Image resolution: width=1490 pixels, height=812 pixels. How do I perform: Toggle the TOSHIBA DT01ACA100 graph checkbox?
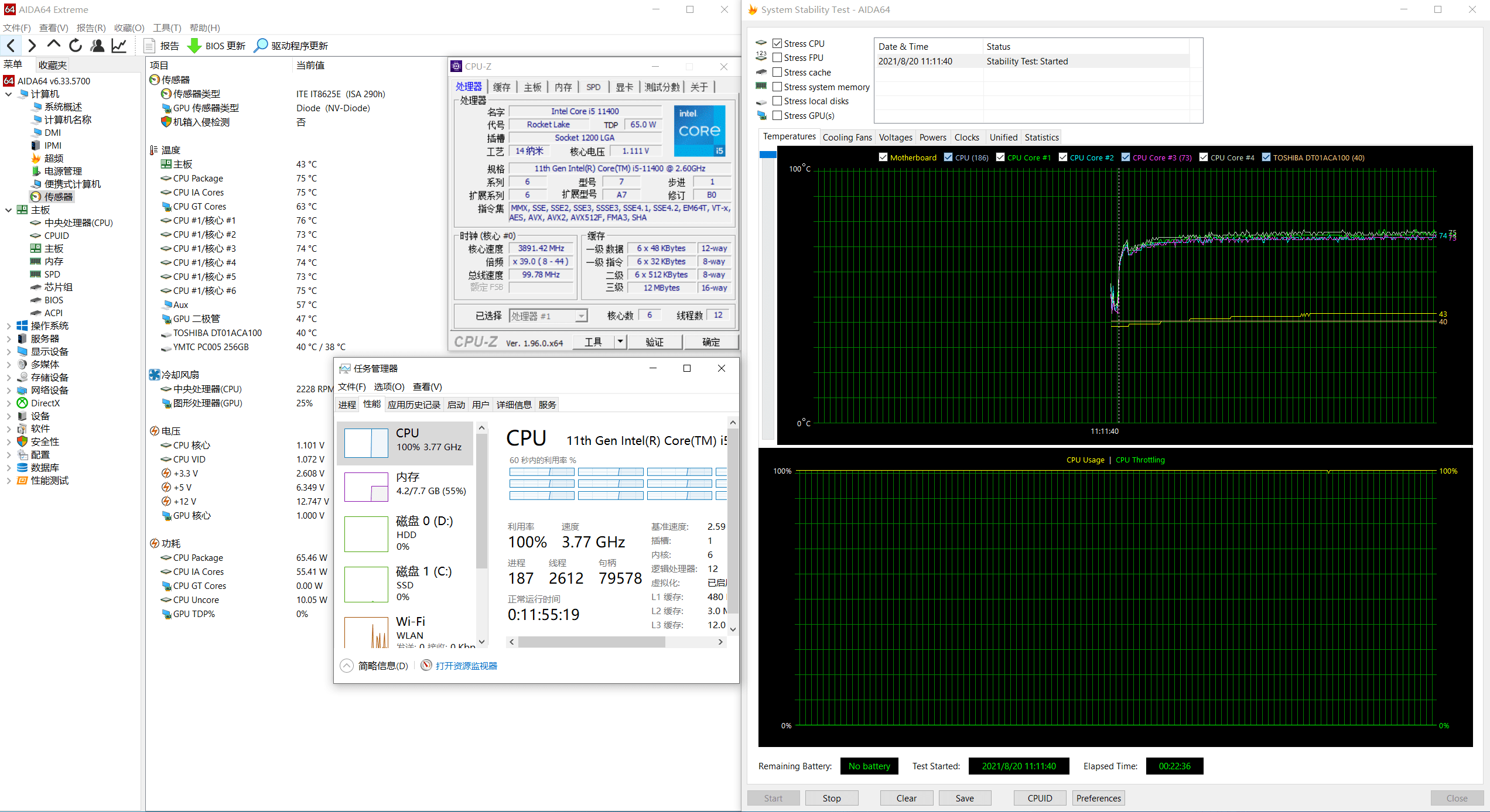[1266, 157]
